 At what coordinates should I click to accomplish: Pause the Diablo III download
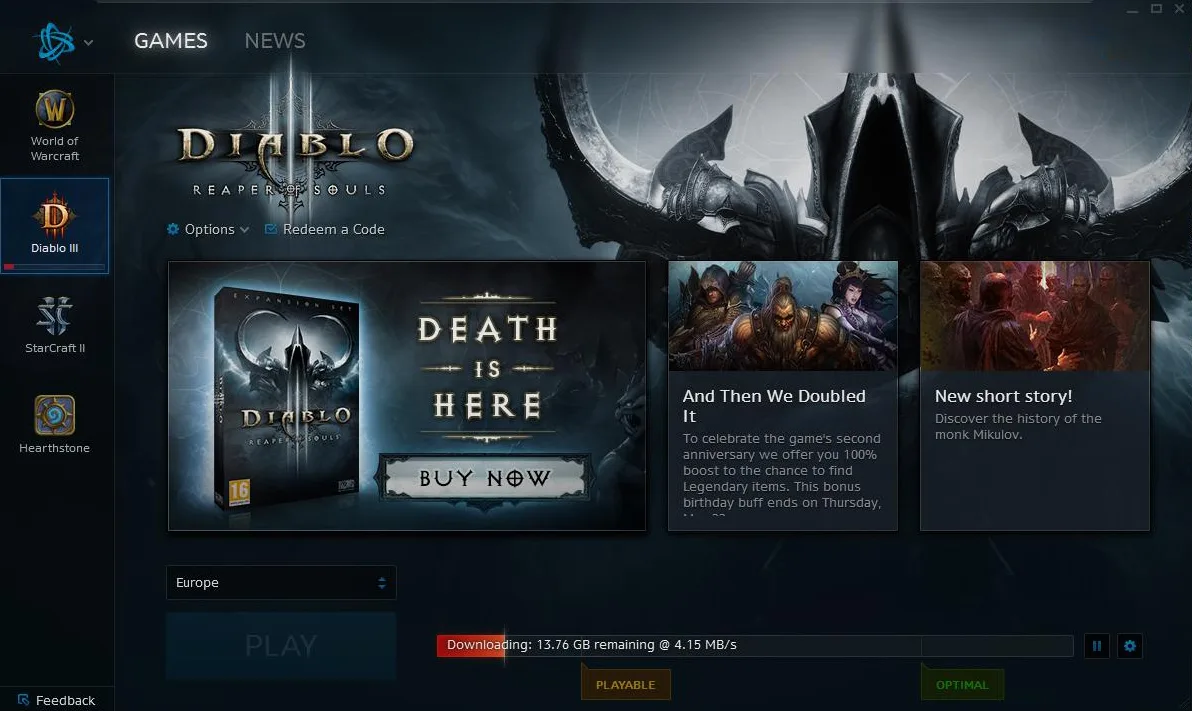click(1096, 646)
